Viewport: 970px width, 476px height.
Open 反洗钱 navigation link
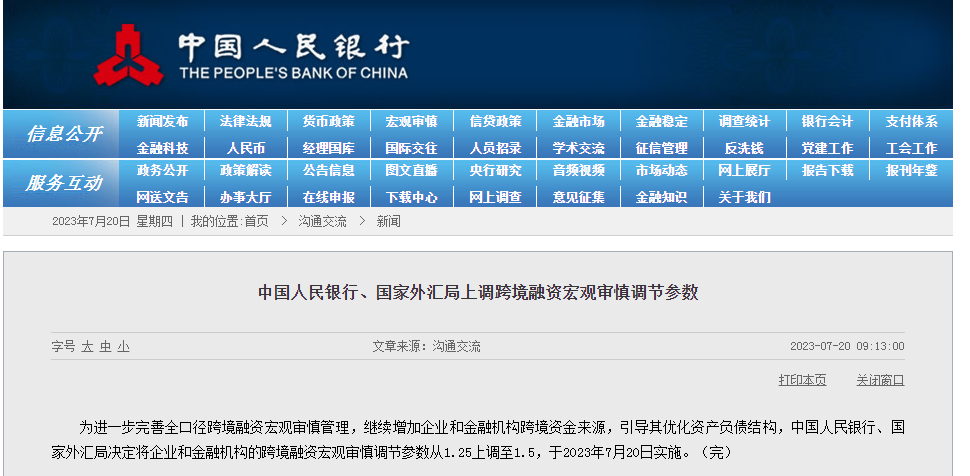coord(744,147)
